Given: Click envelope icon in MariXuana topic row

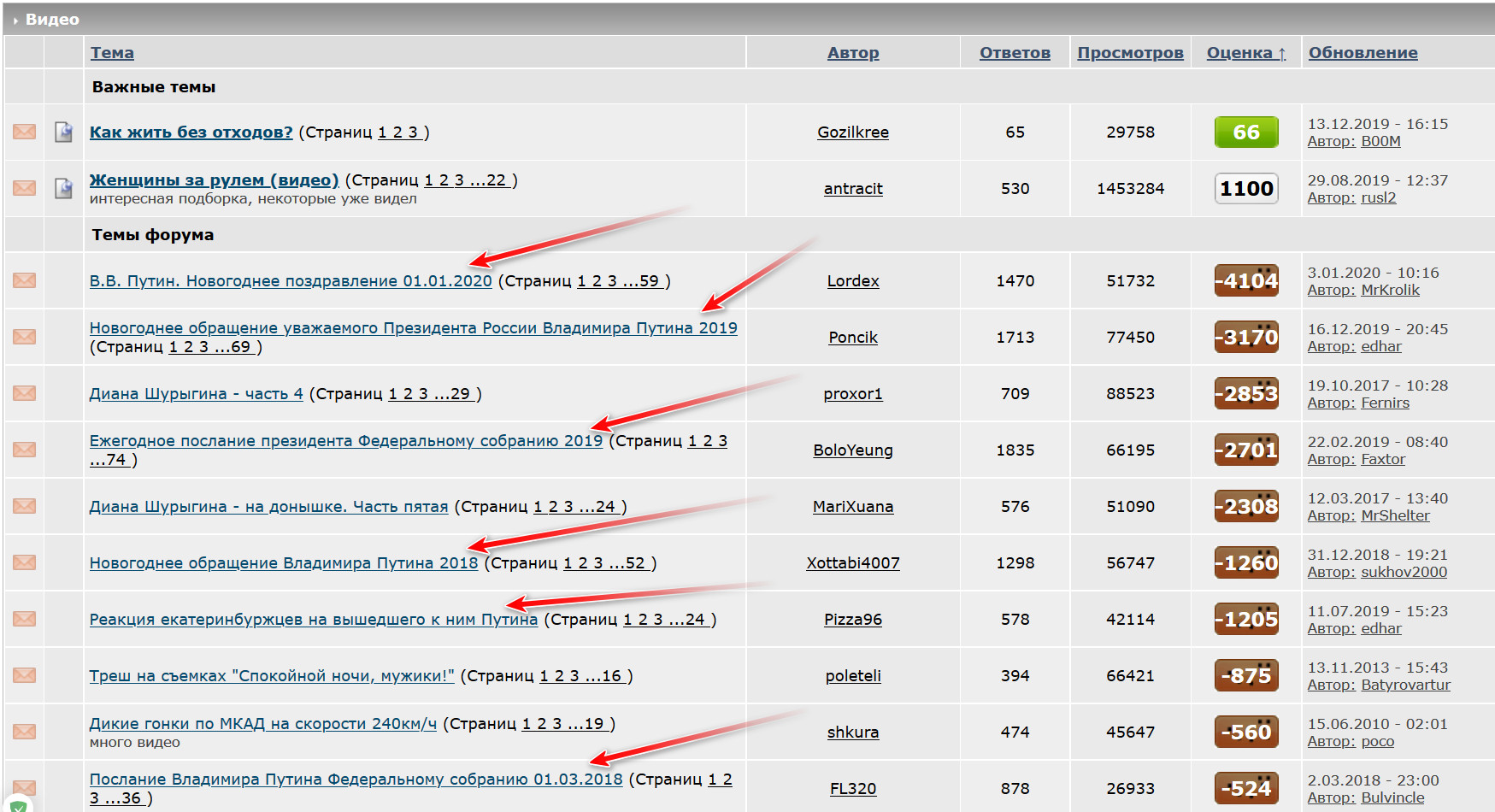Looking at the screenshot, I should pyautogui.click(x=24, y=506).
